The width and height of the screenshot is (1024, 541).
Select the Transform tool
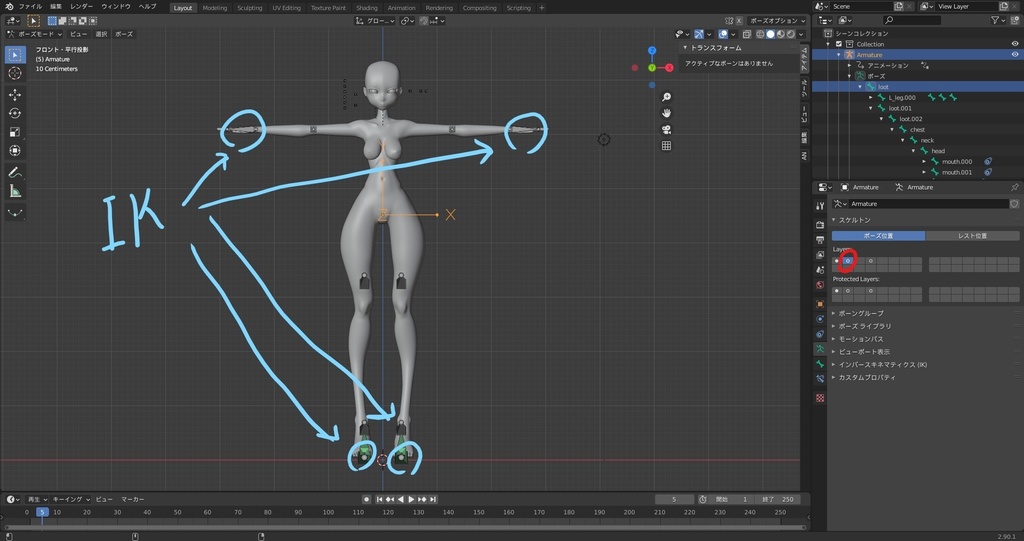pos(14,150)
